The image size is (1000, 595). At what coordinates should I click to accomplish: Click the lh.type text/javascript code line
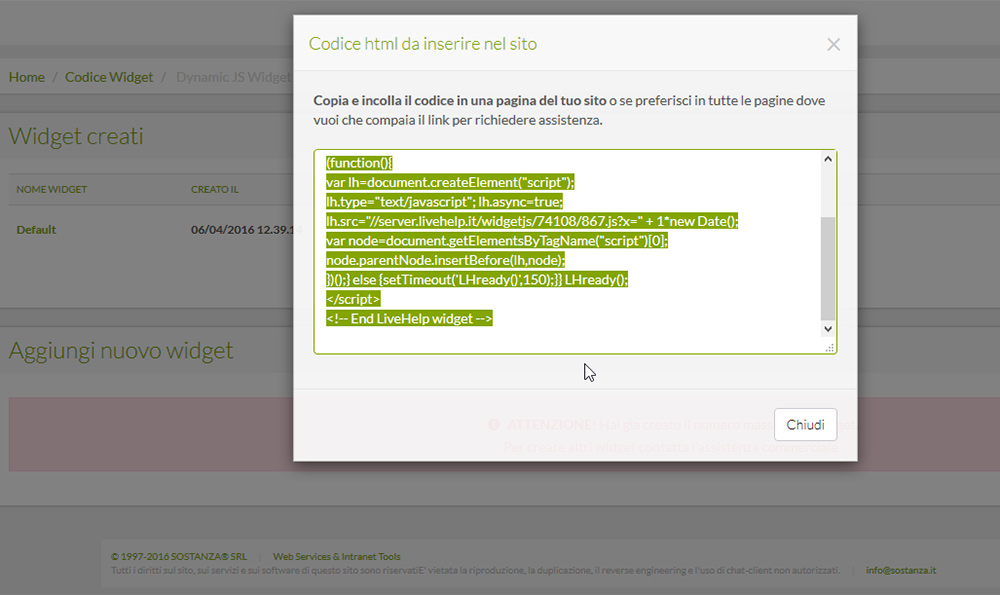tap(445, 202)
